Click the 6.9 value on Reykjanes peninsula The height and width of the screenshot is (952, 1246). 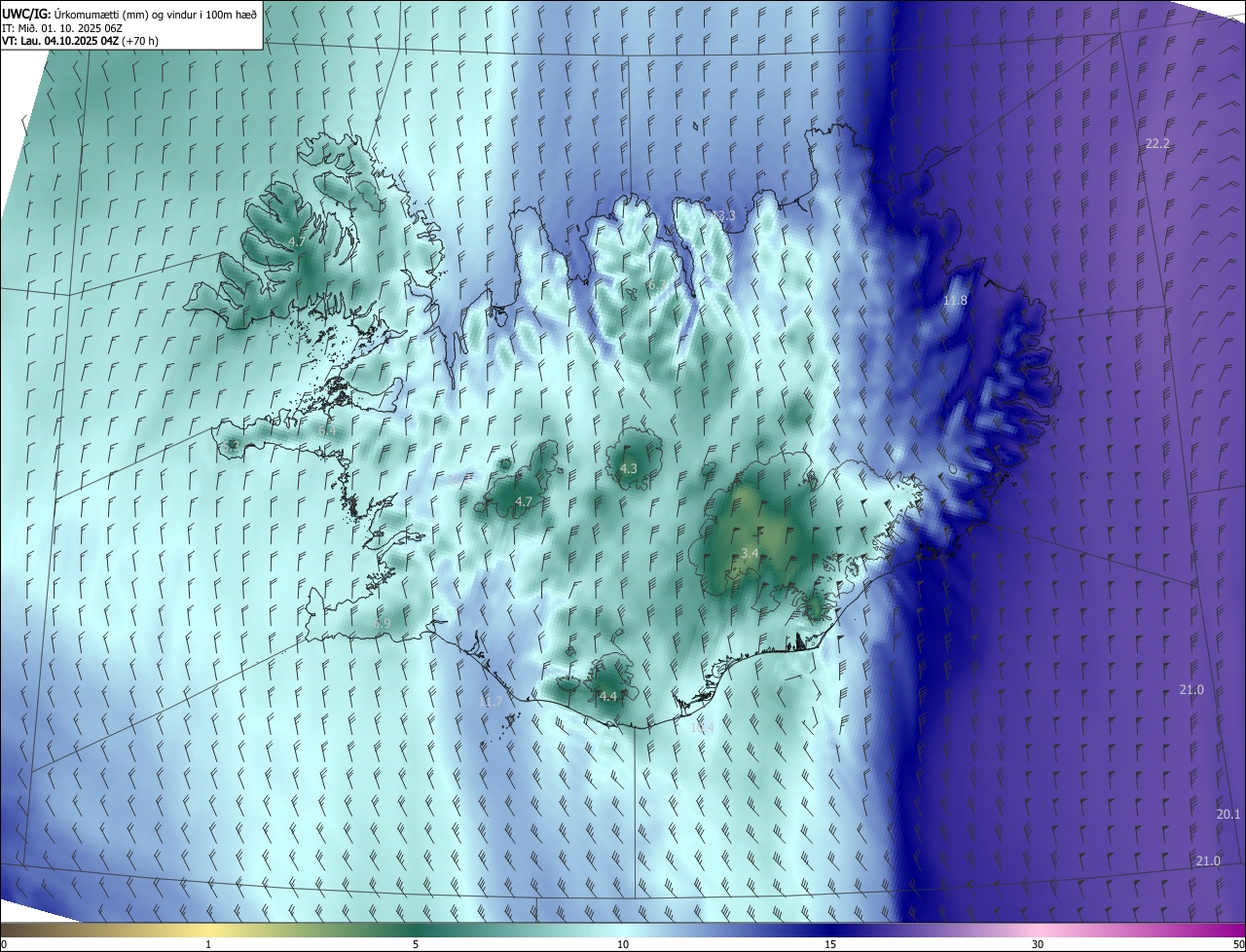tap(382, 623)
